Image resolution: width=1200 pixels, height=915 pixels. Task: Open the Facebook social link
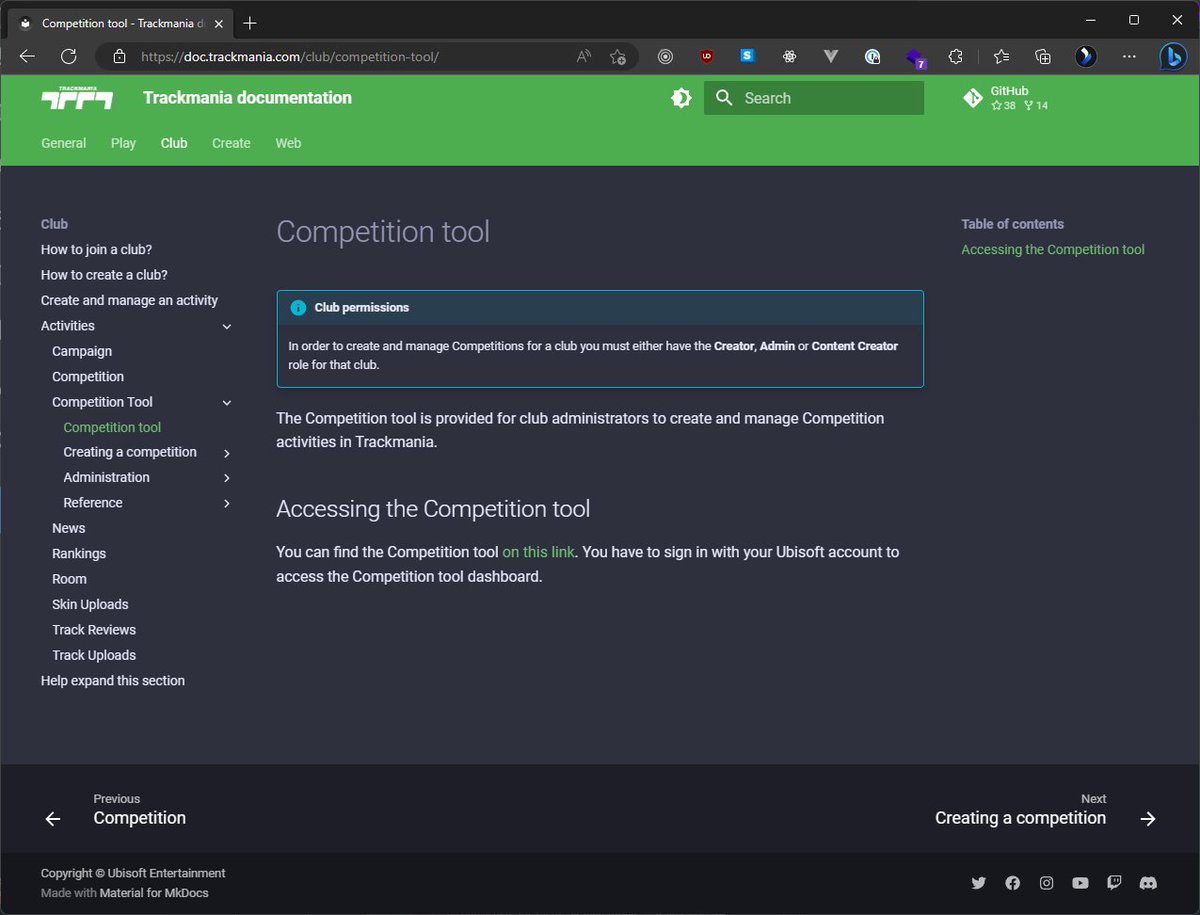pyautogui.click(x=1012, y=883)
